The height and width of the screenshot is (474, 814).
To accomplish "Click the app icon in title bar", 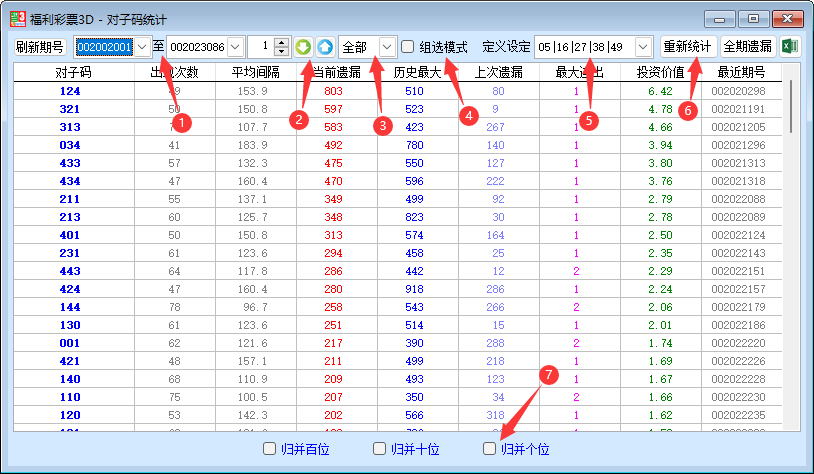I will pos(18,18).
